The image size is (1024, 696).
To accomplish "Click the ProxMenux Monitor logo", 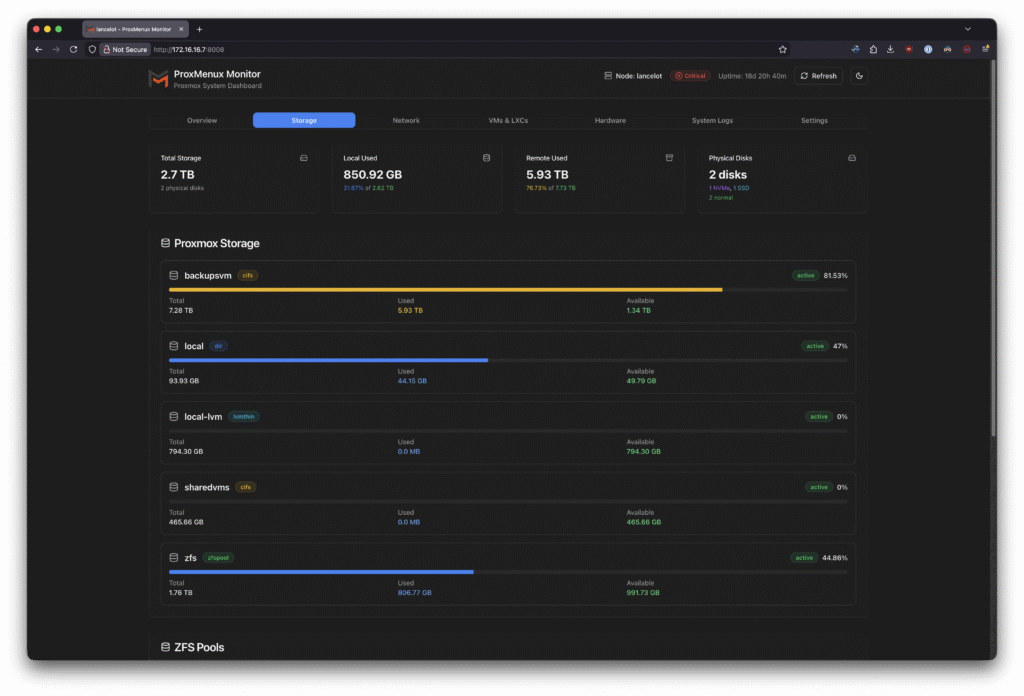I will (x=158, y=79).
